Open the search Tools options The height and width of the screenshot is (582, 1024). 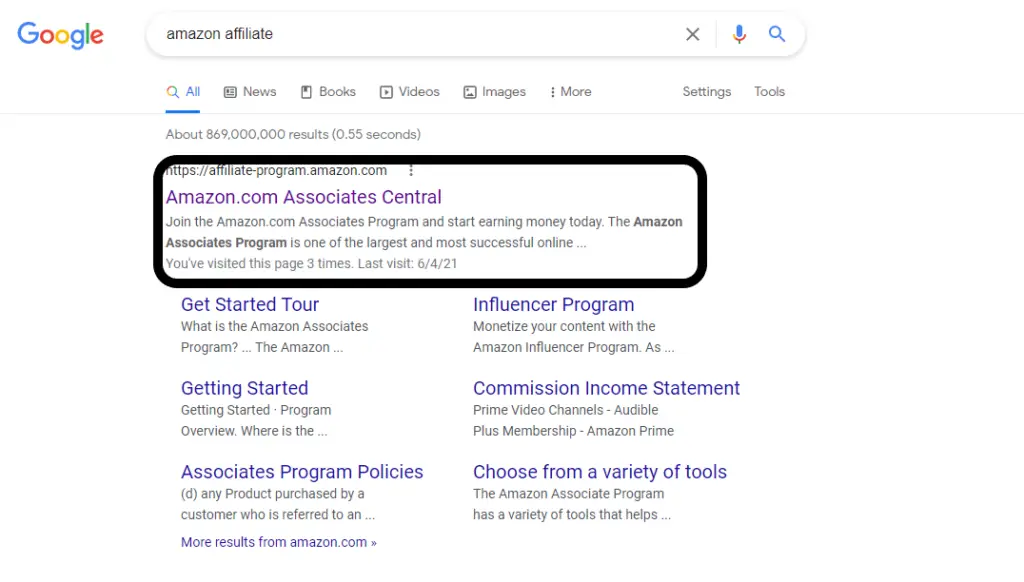[x=769, y=92]
